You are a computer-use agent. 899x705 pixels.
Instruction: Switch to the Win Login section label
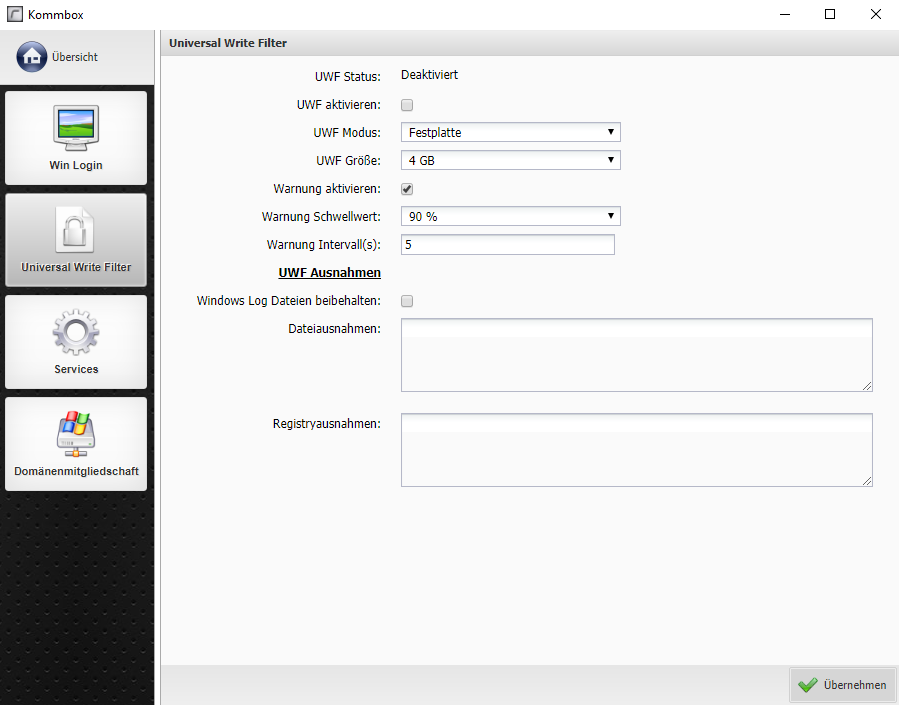[x=76, y=165]
